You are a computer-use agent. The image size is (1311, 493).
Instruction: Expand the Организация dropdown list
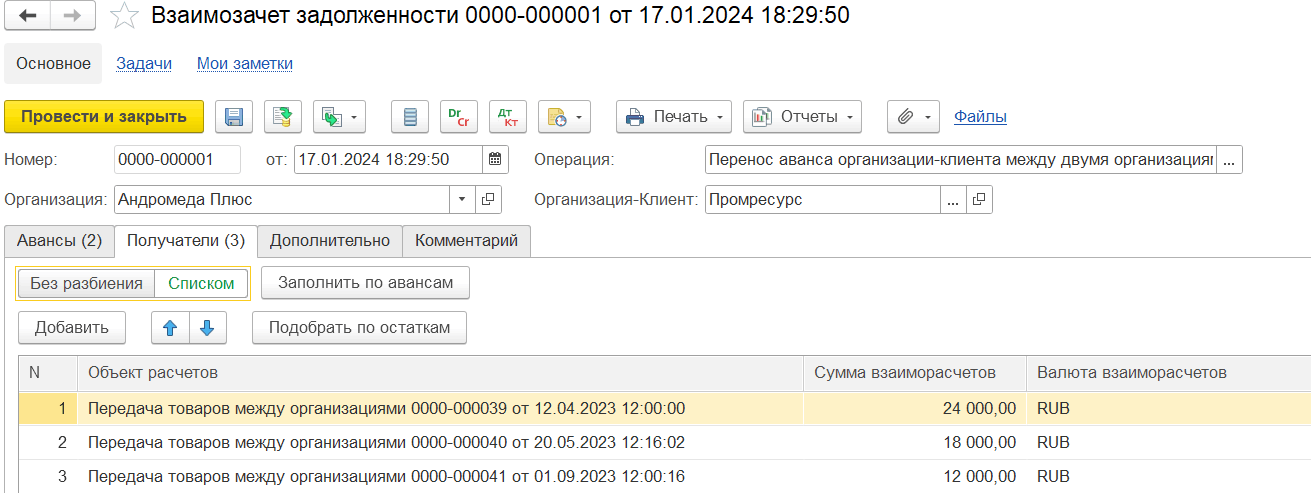[461, 199]
